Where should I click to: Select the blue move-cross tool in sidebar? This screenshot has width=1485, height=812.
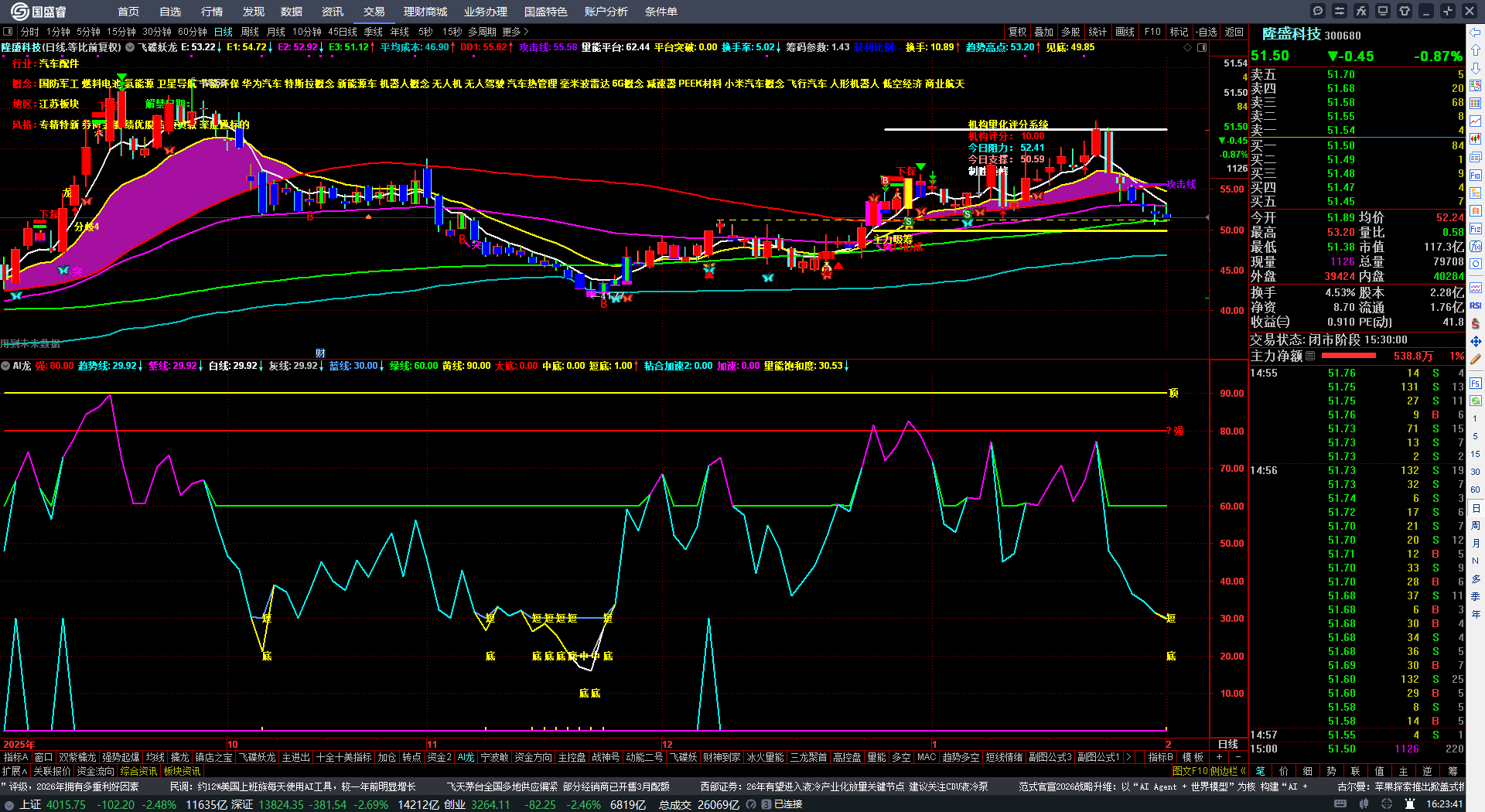pos(1476,341)
